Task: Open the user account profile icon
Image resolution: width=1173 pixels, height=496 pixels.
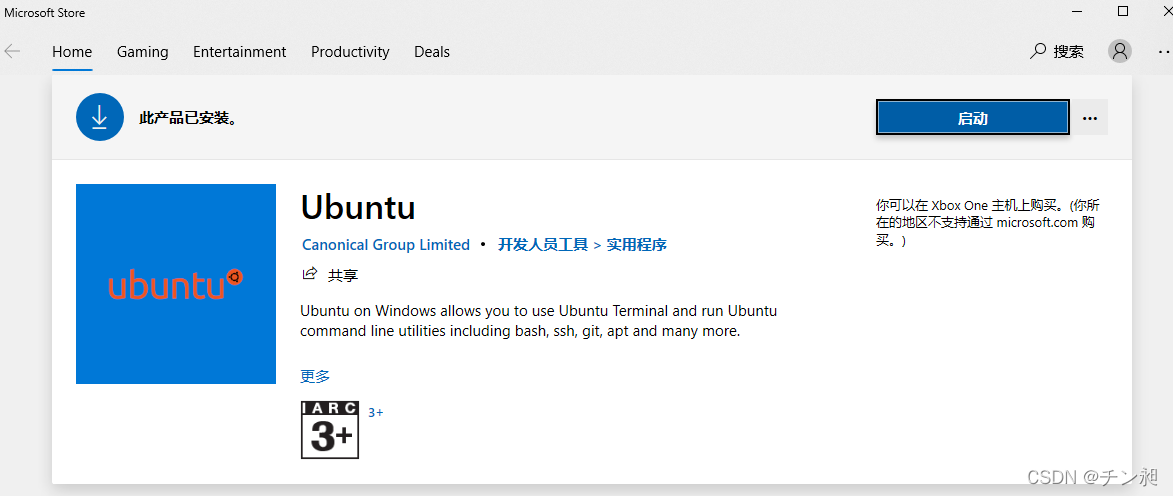Action: tap(1119, 51)
